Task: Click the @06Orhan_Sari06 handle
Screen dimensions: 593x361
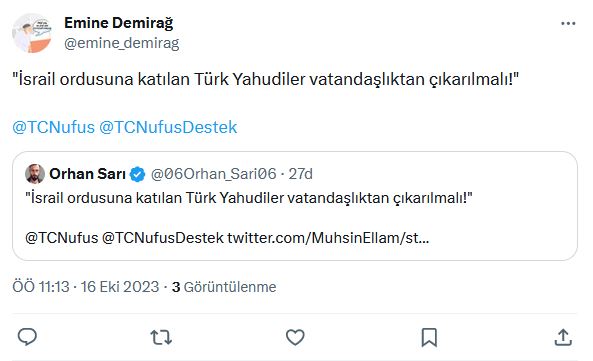Action: [x=214, y=174]
